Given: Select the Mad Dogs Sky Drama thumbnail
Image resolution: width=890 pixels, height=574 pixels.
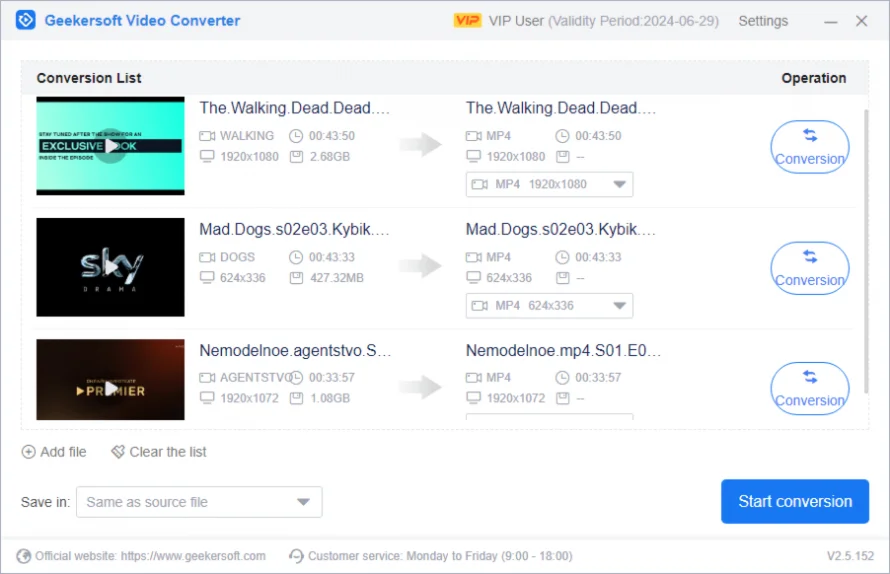Looking at the screenshot, I should click(x=110, y=267).
